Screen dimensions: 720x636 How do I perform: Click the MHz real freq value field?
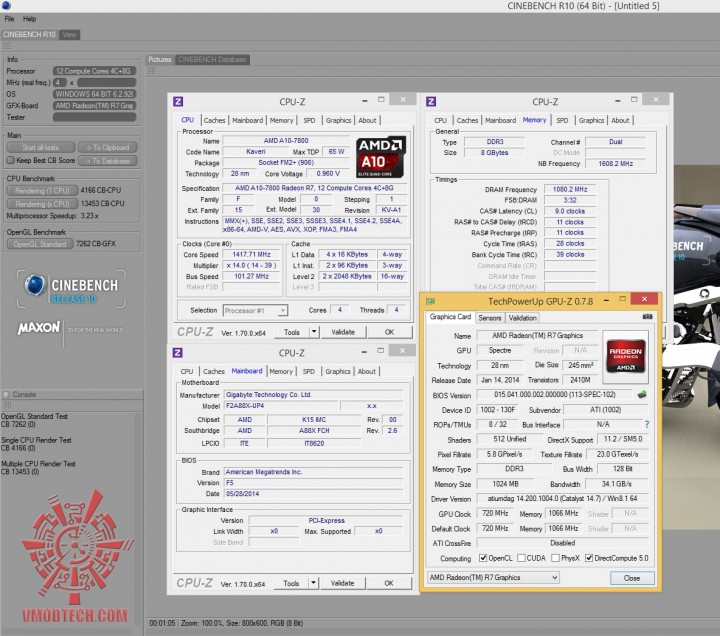pos(107,83)
